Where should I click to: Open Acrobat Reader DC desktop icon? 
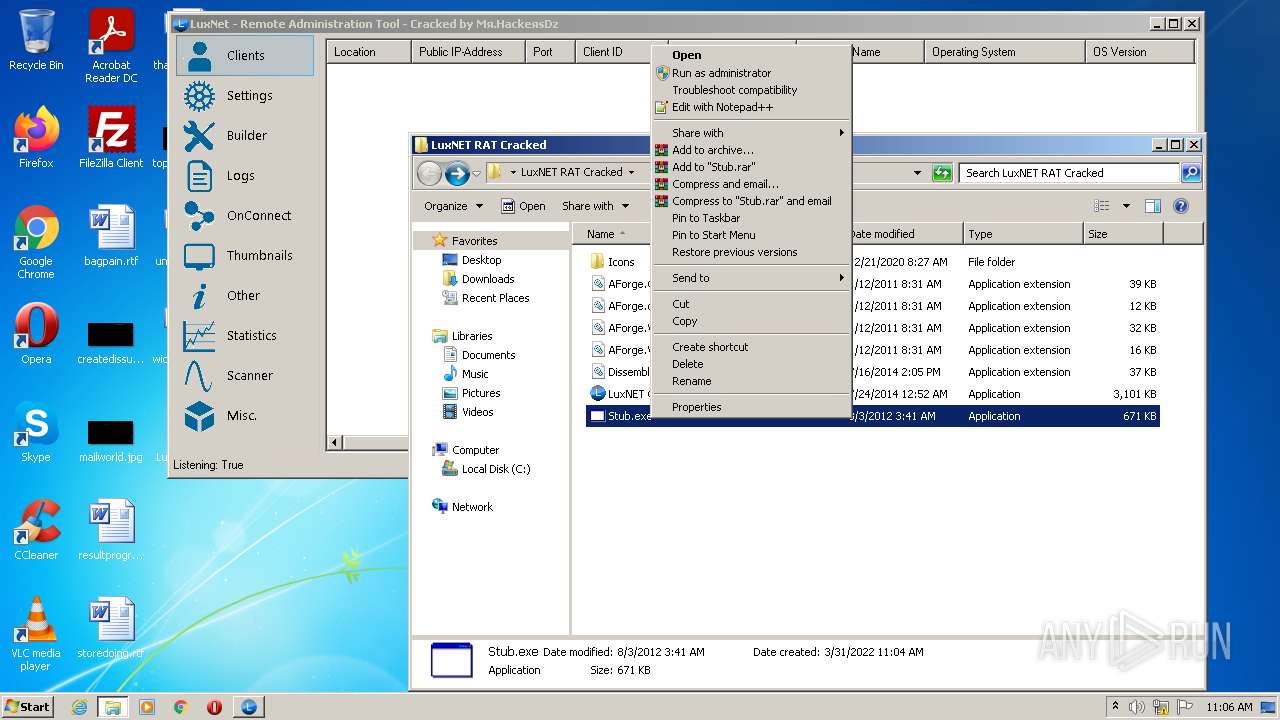click(x=111, y=46)
